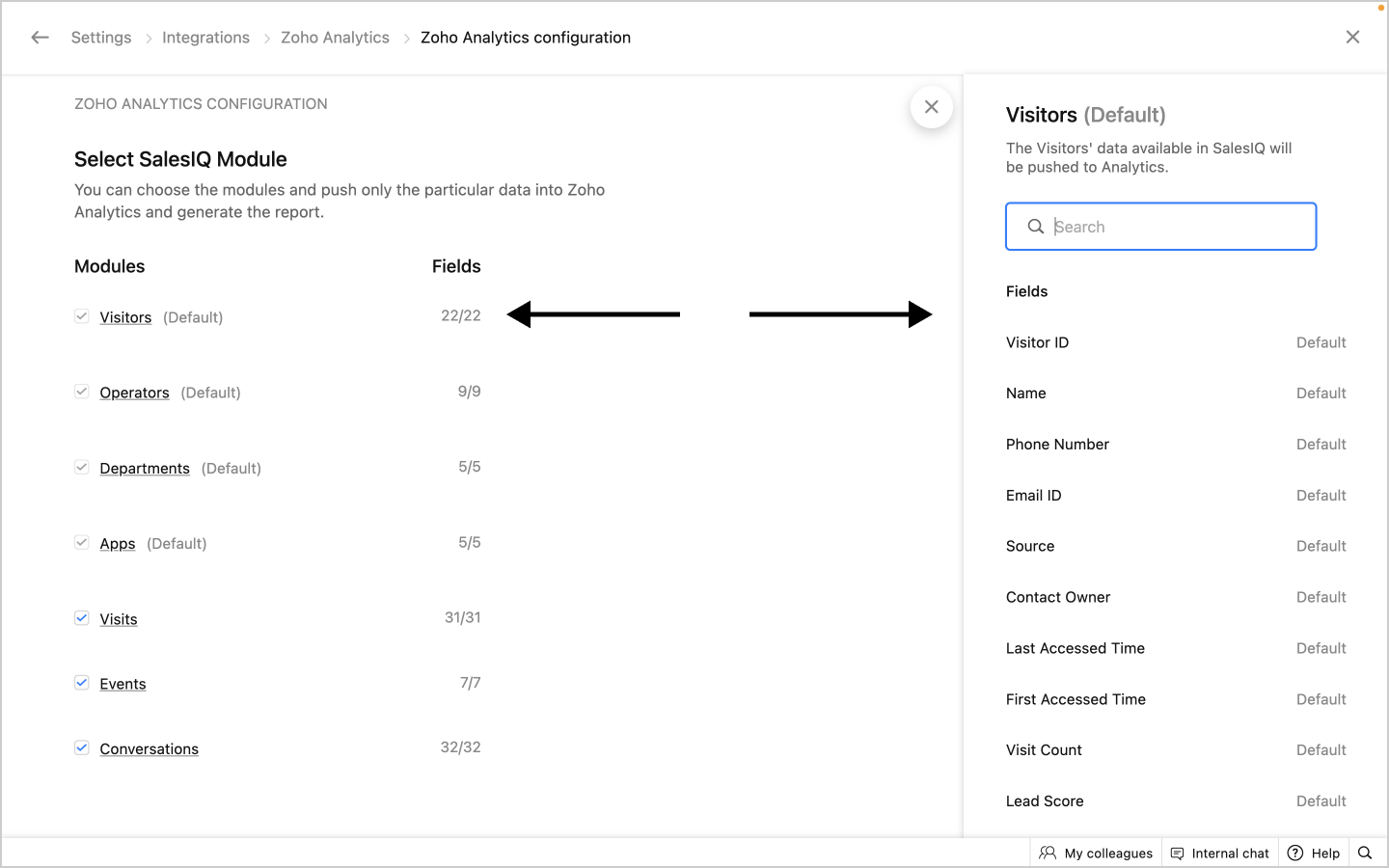
Task: Click the 31/31 fields count for Visits
Action: (x=462, y=617)
